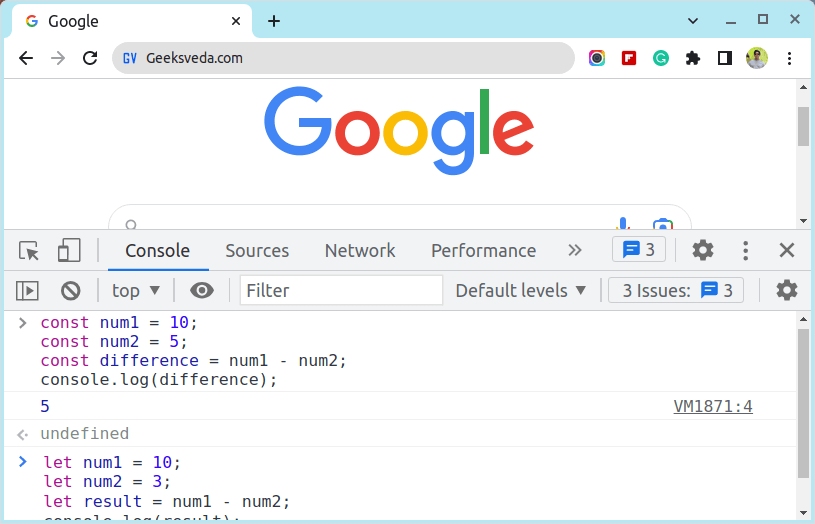The width and height of the screenshot is (815, 524).
Task: Switch to the Performance tab
Action: (x=483, y=251)
